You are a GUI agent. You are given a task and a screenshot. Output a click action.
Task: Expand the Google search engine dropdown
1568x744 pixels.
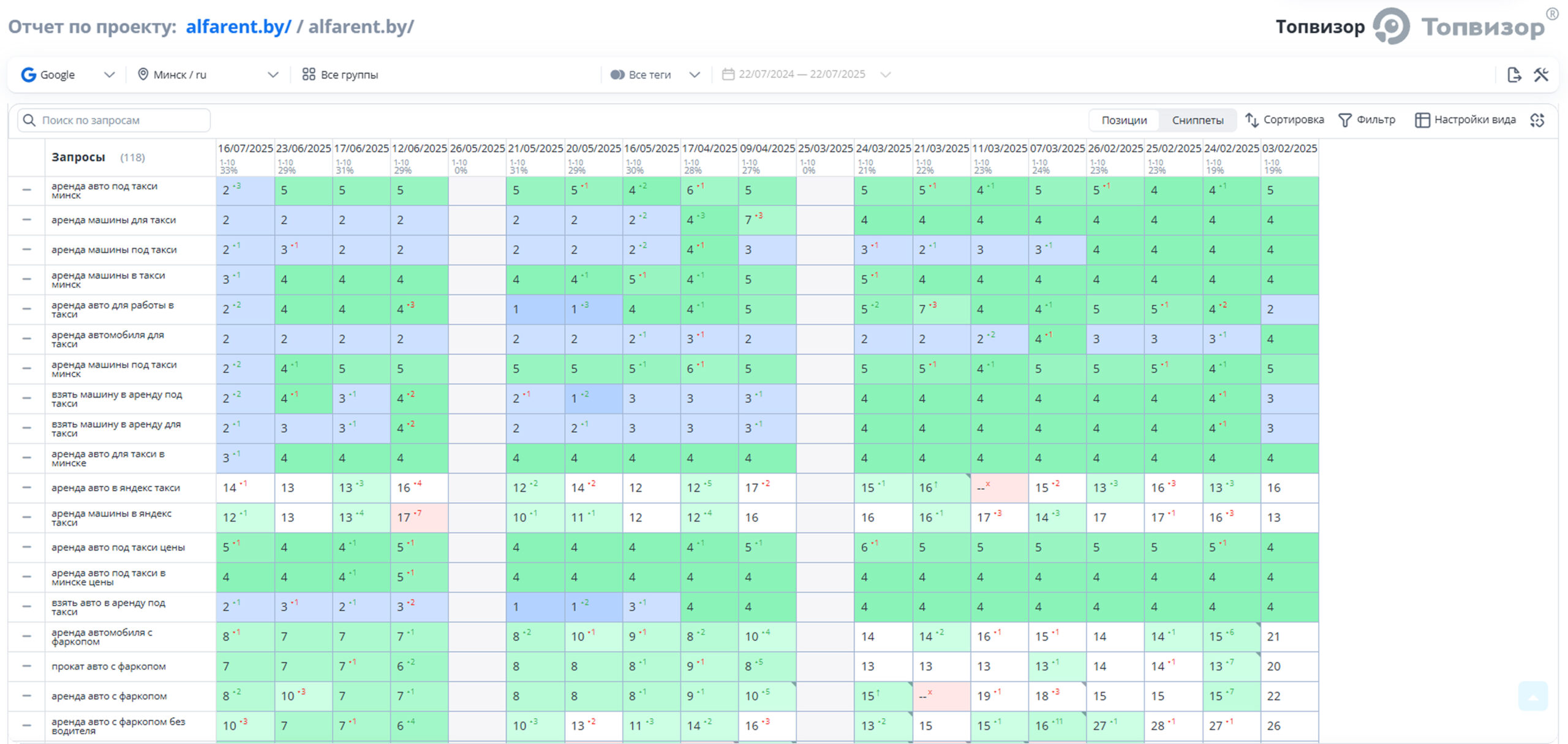pyautogui.click(x=109, y=75)
